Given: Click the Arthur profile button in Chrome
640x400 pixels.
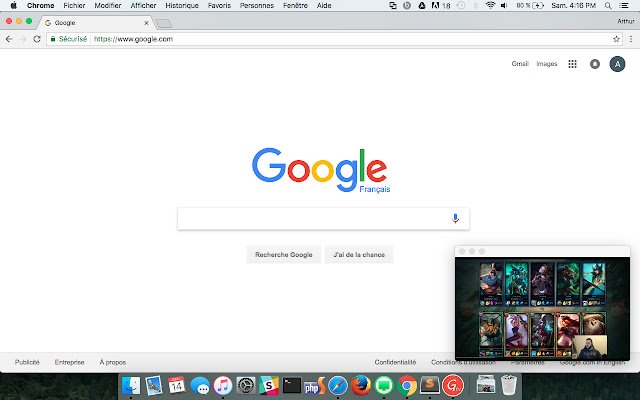Looking at the screenshot, I should coord(627,21).
